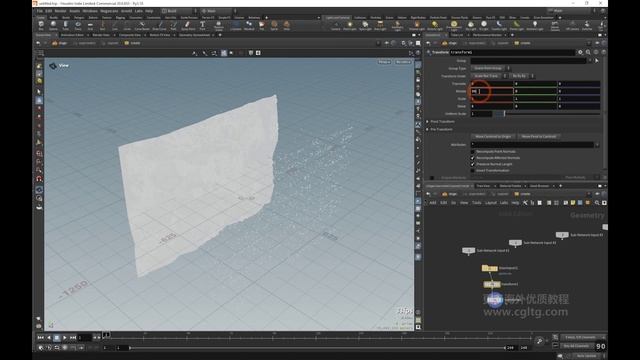Click the Uniform Scale slider handle

504,114
